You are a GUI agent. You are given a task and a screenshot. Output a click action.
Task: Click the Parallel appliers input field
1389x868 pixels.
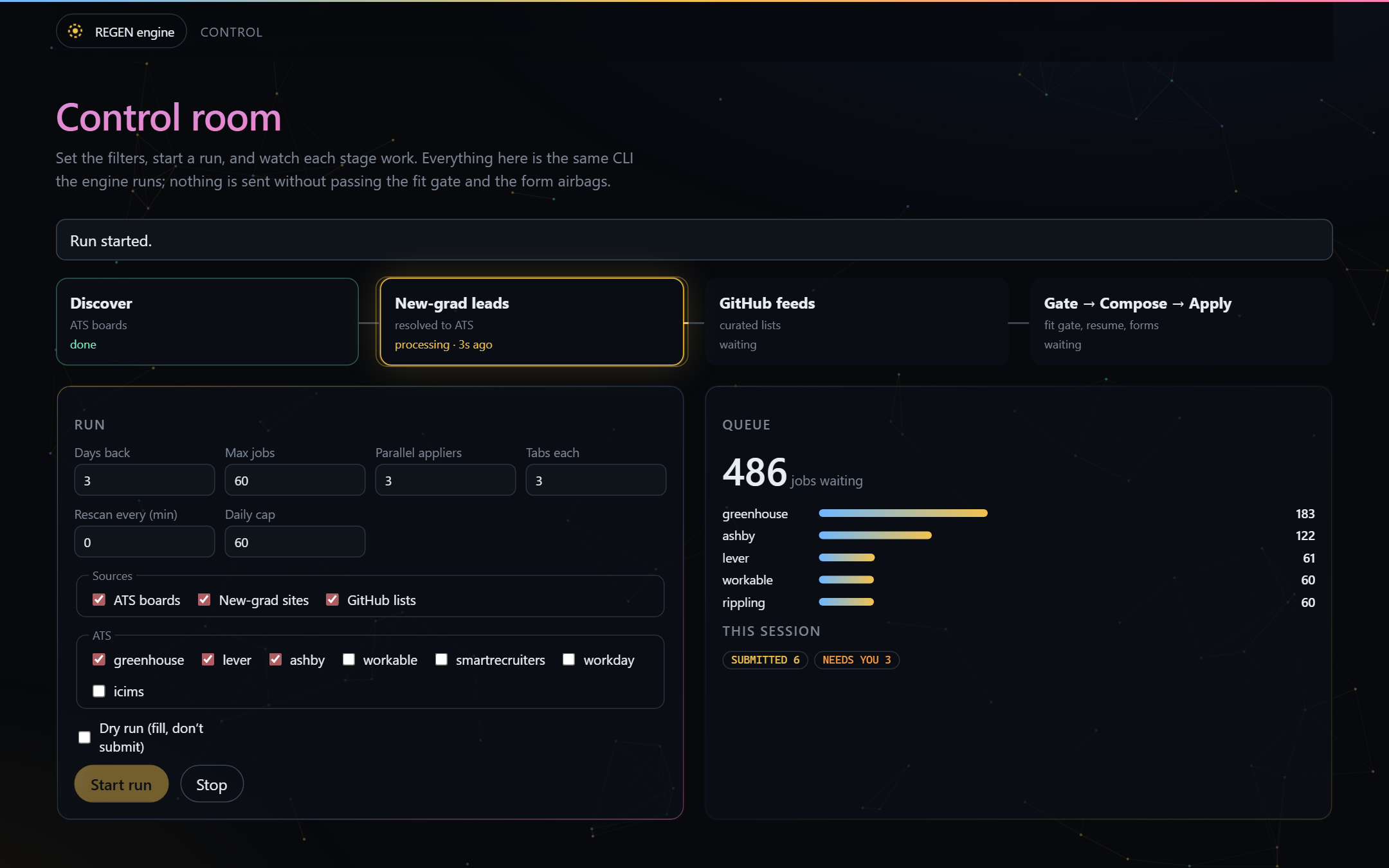pyautogui.click(x=446, y=480)
